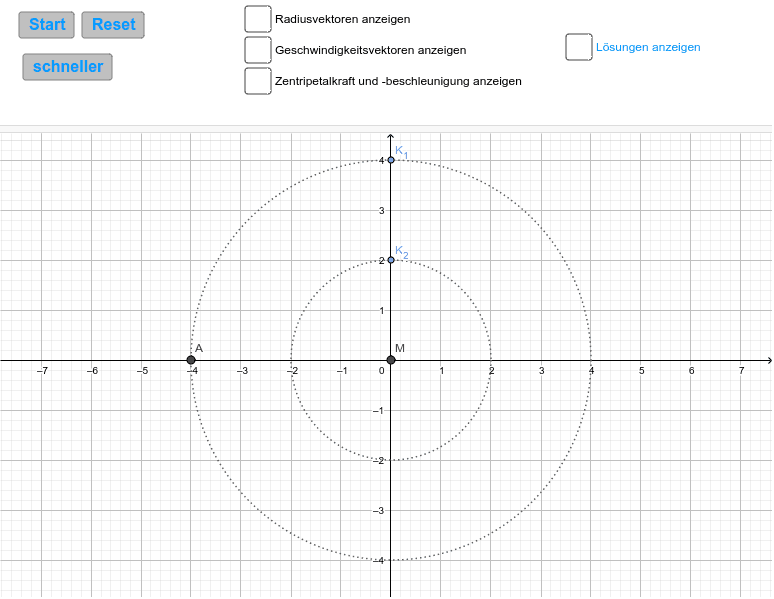The height and width of the screenshot is (599, 774).
Task: Enable Radiusvektoren anzeigen checkbox
Action: [258, 19]
